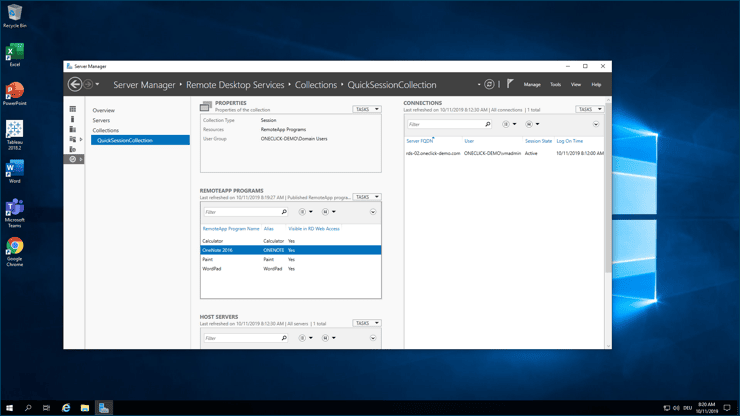
Task: Select the Remote Desktop Services sidebar icon
Action: 73,159
